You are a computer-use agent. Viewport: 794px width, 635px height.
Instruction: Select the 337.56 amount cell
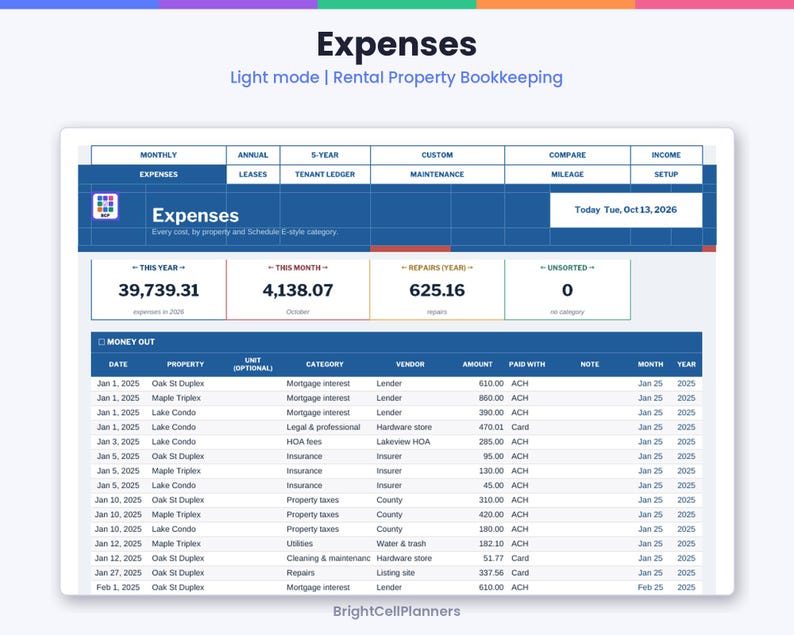point(479,573)
